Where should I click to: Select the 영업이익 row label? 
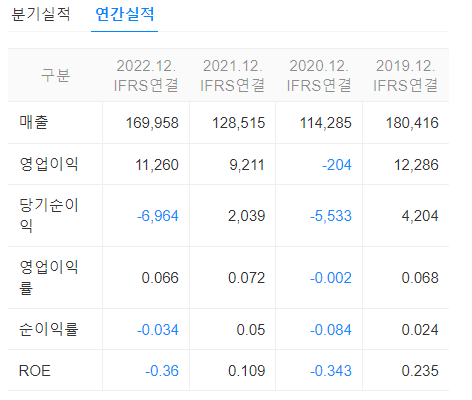coord(49,164)
